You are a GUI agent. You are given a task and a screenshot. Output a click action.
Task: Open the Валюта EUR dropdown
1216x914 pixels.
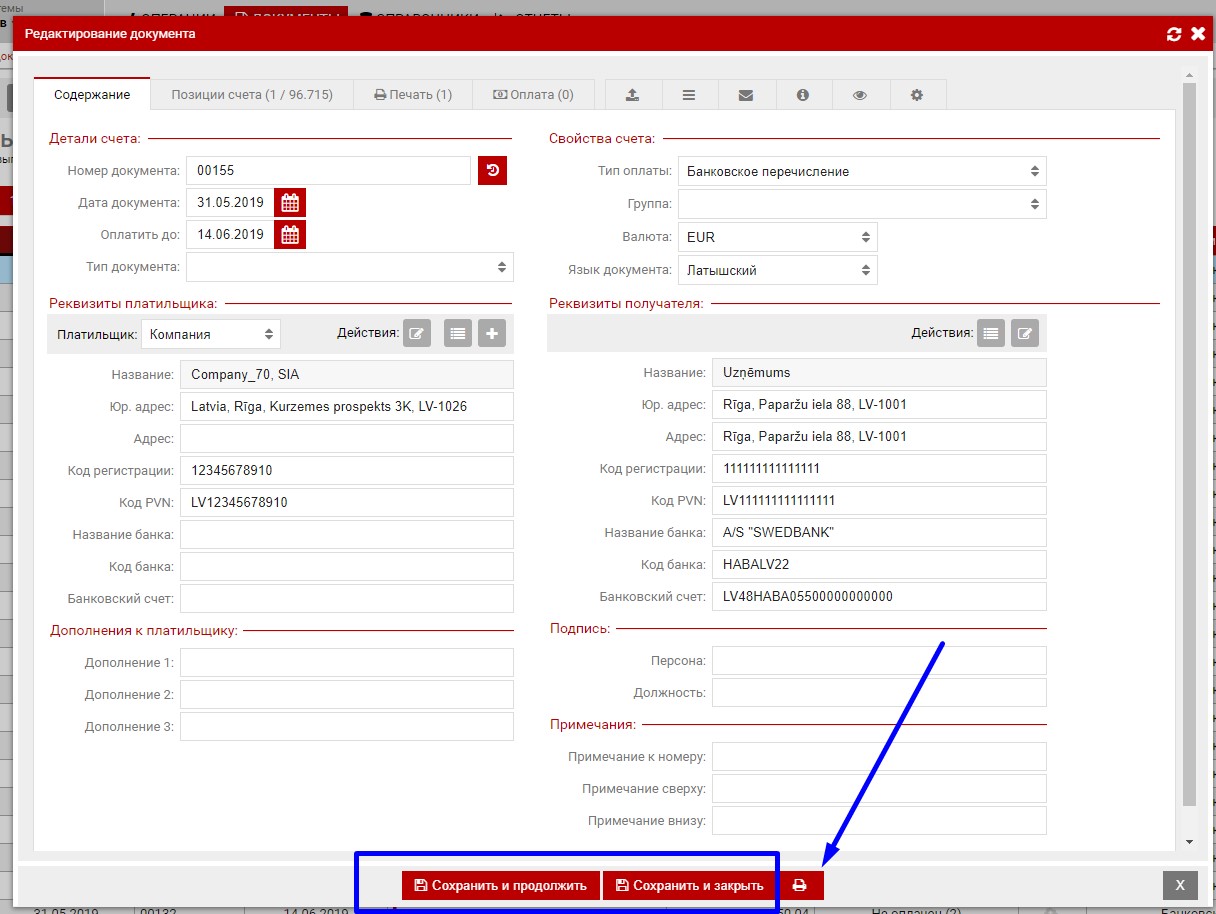(777, 237)
